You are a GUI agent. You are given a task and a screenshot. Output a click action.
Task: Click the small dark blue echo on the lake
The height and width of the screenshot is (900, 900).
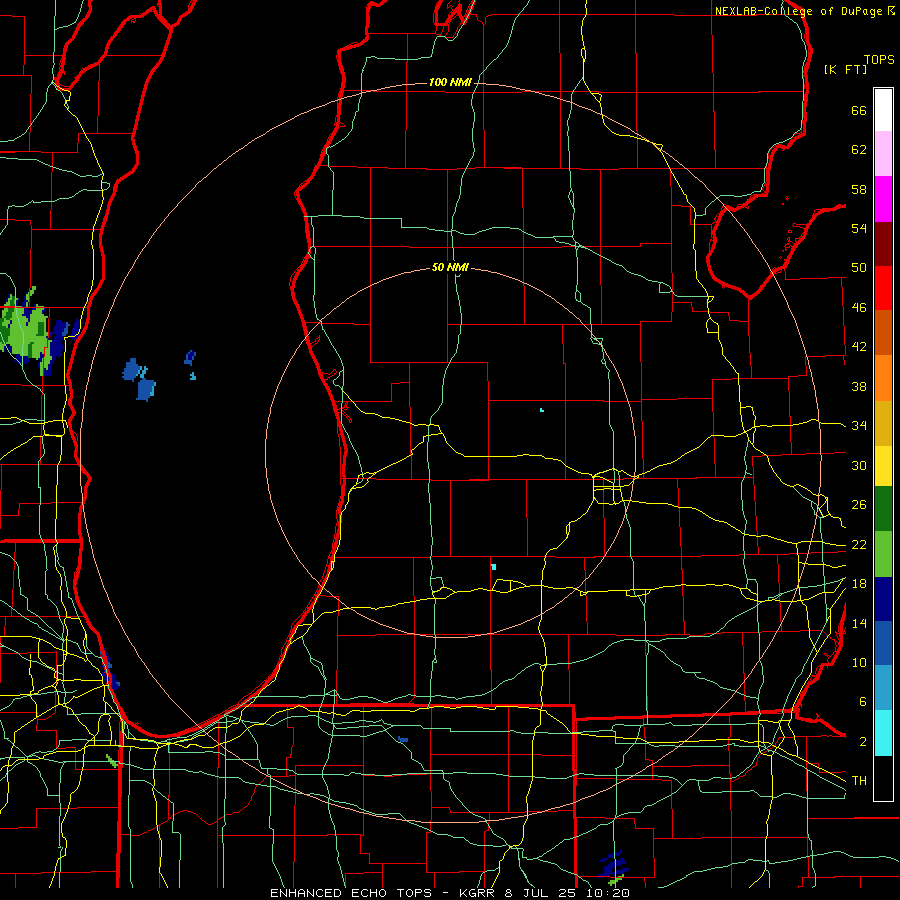[190, 358]
